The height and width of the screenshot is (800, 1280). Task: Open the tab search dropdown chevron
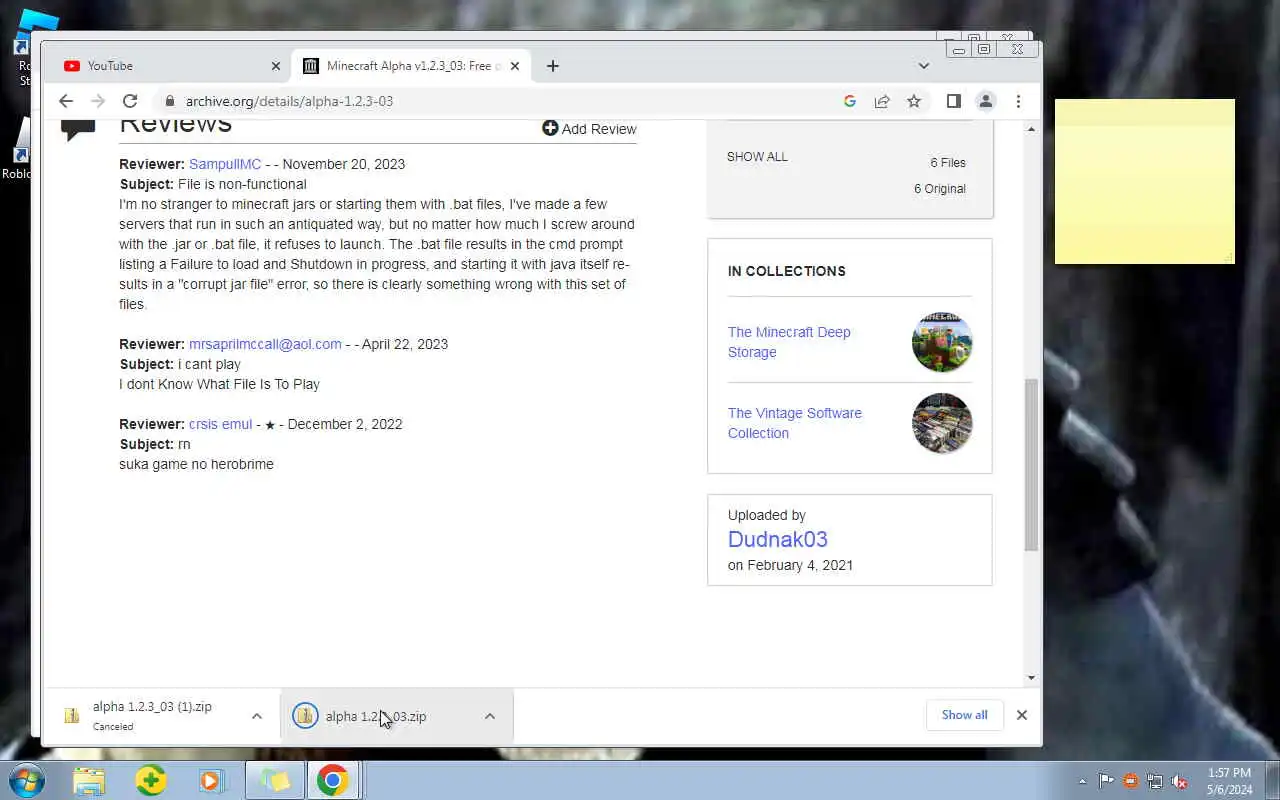pos(924,66)
